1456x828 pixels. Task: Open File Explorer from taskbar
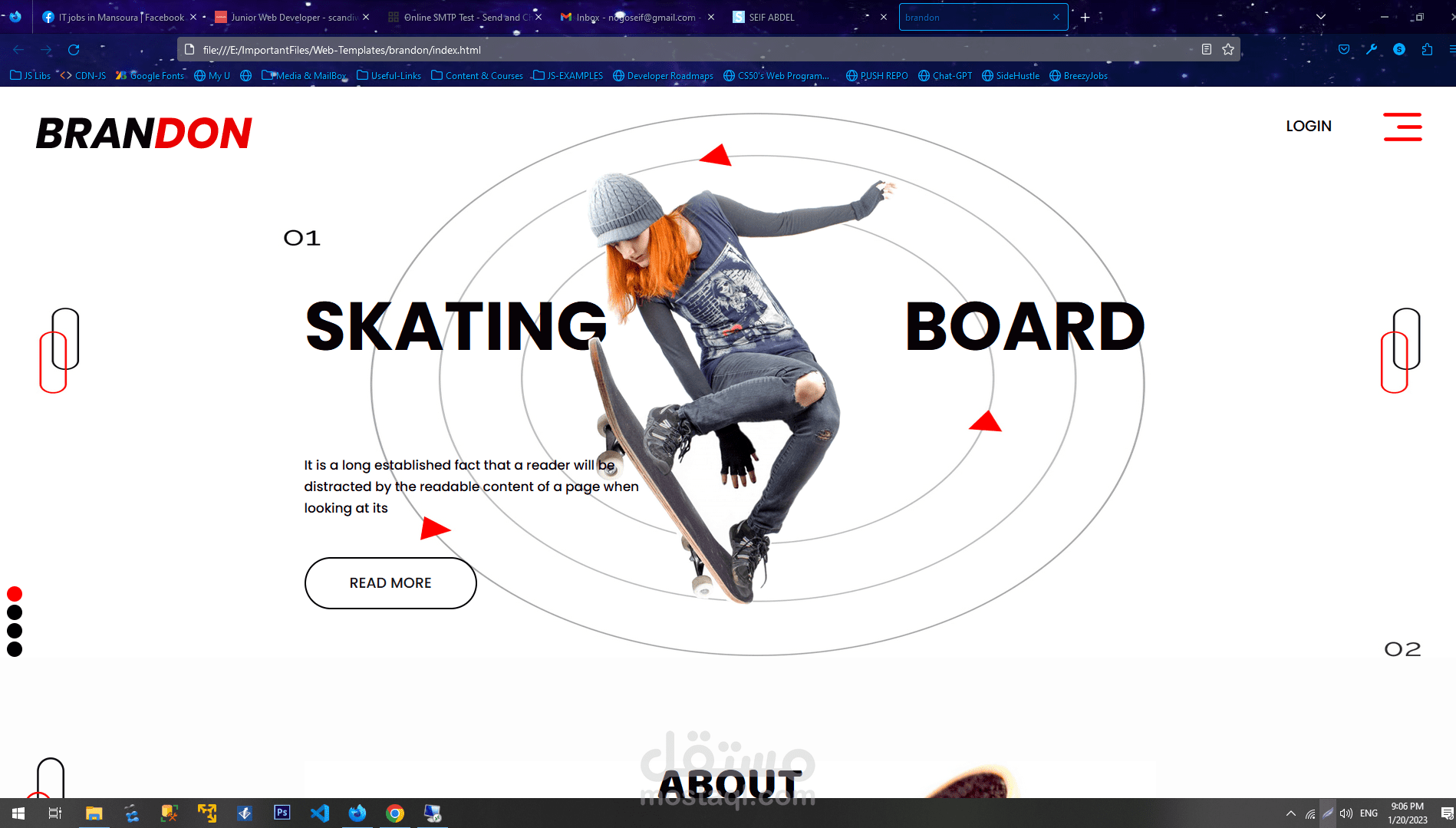(94, 813)
